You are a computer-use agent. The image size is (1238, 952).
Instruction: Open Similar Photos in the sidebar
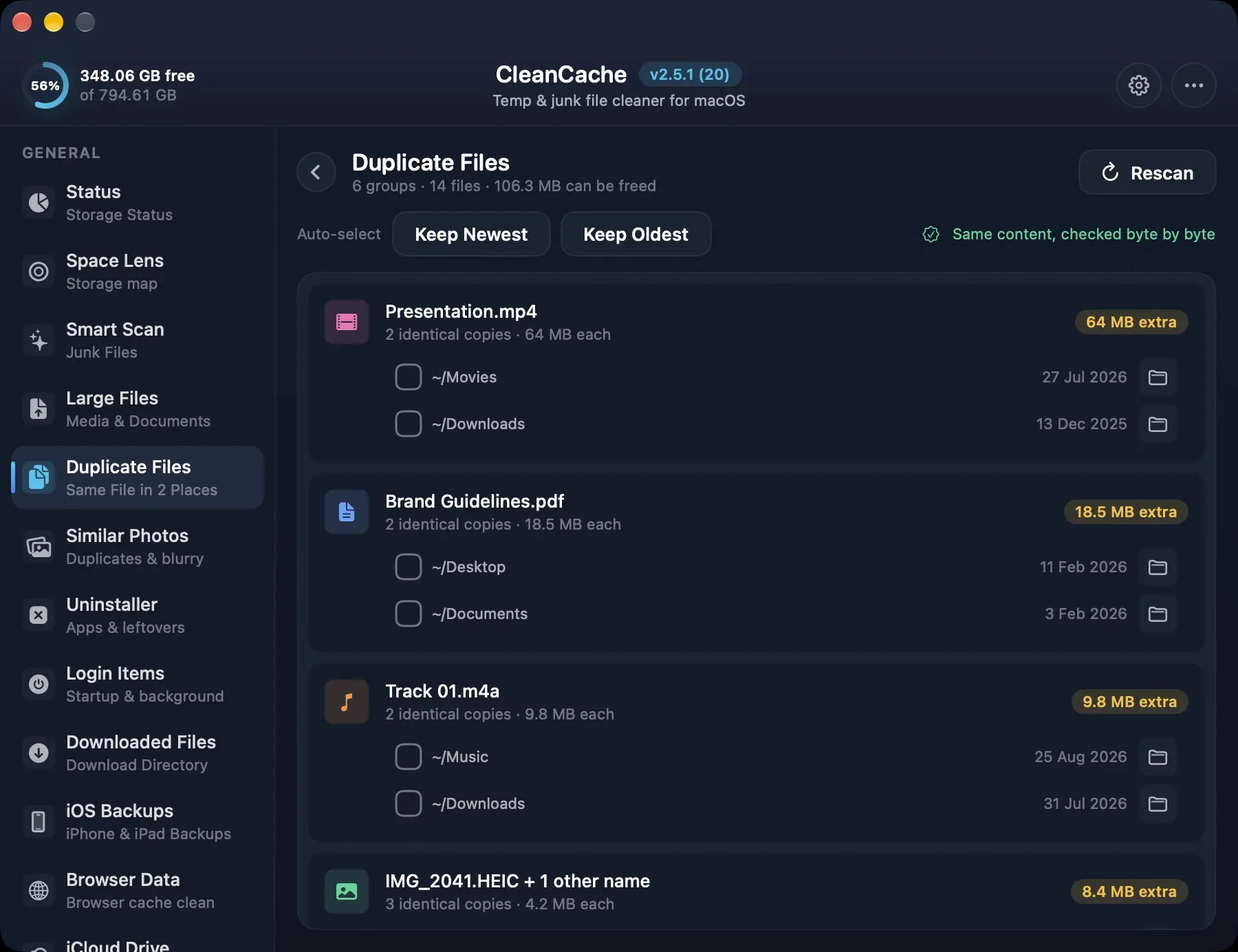tap(138, 546)
